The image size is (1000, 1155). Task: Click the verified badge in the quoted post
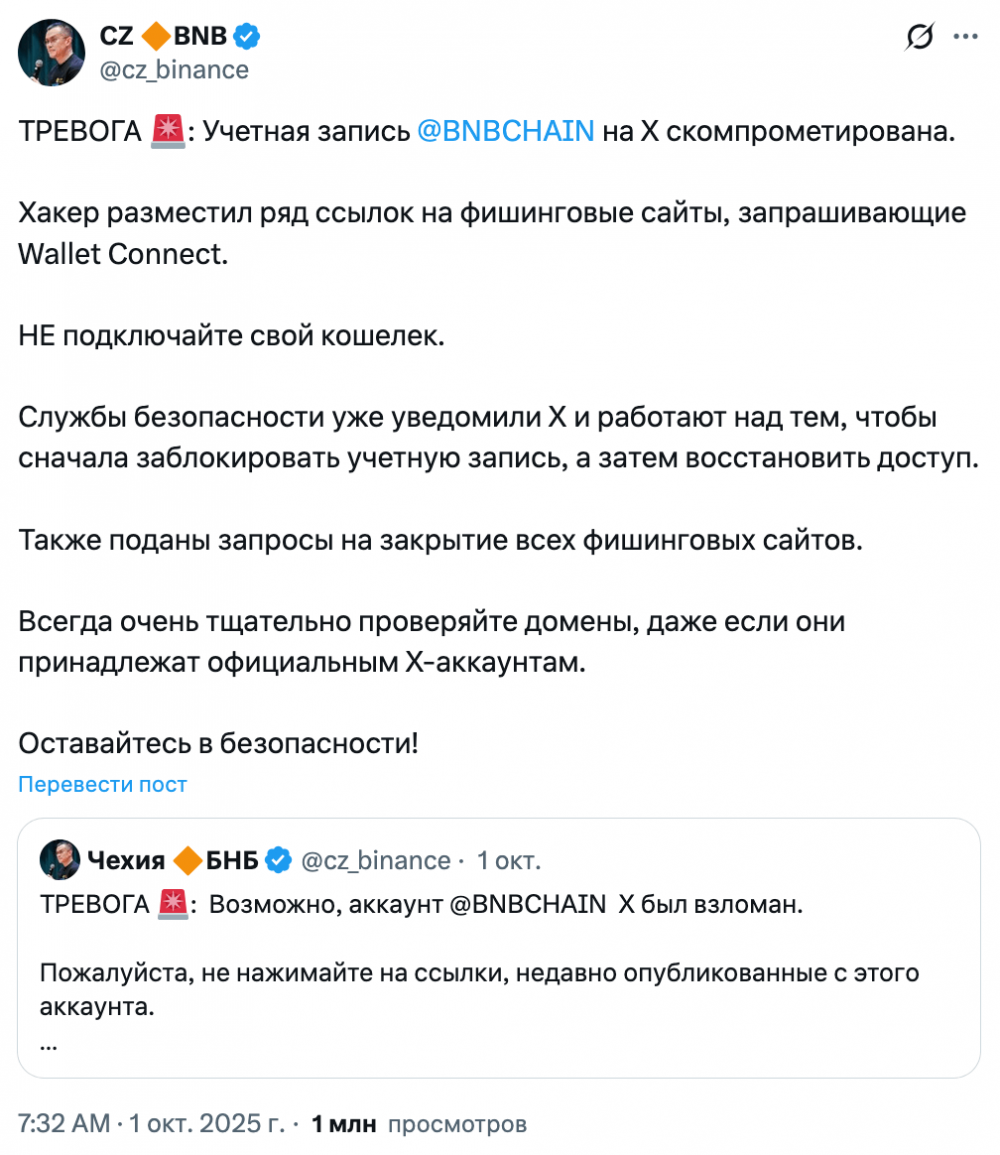click(278, 860)
